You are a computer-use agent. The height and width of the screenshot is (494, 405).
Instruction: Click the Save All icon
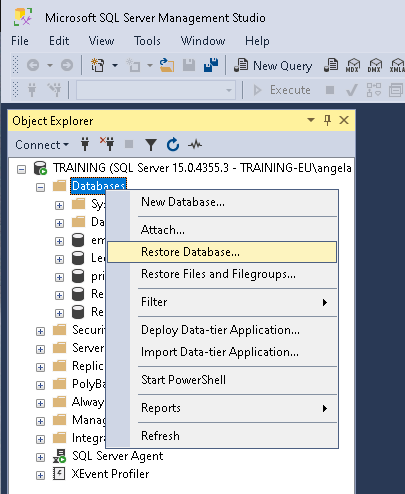(211, 65)
